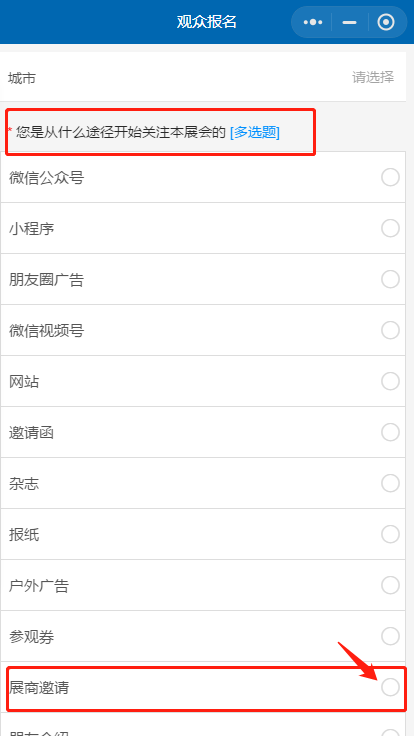Viewport: 414px width, 736px height.
Task: Open the three-dot more menu
Action: [x=313, y=22]
